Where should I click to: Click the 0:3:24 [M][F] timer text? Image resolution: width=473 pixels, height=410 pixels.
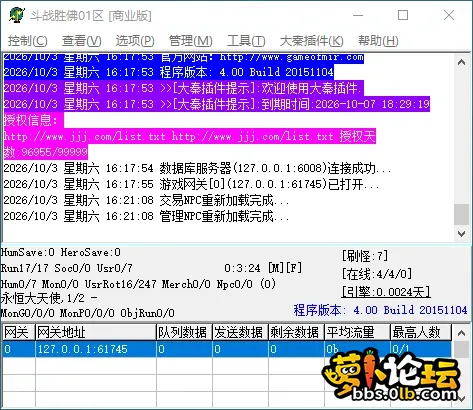tap(263, 268)
